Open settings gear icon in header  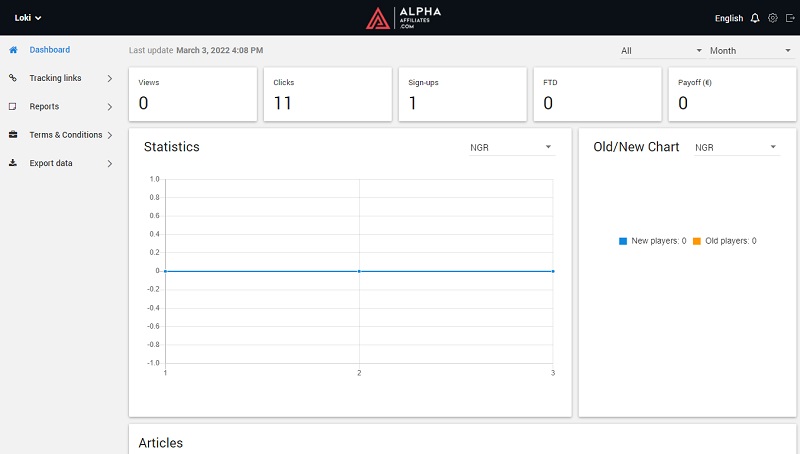[773, 18]
